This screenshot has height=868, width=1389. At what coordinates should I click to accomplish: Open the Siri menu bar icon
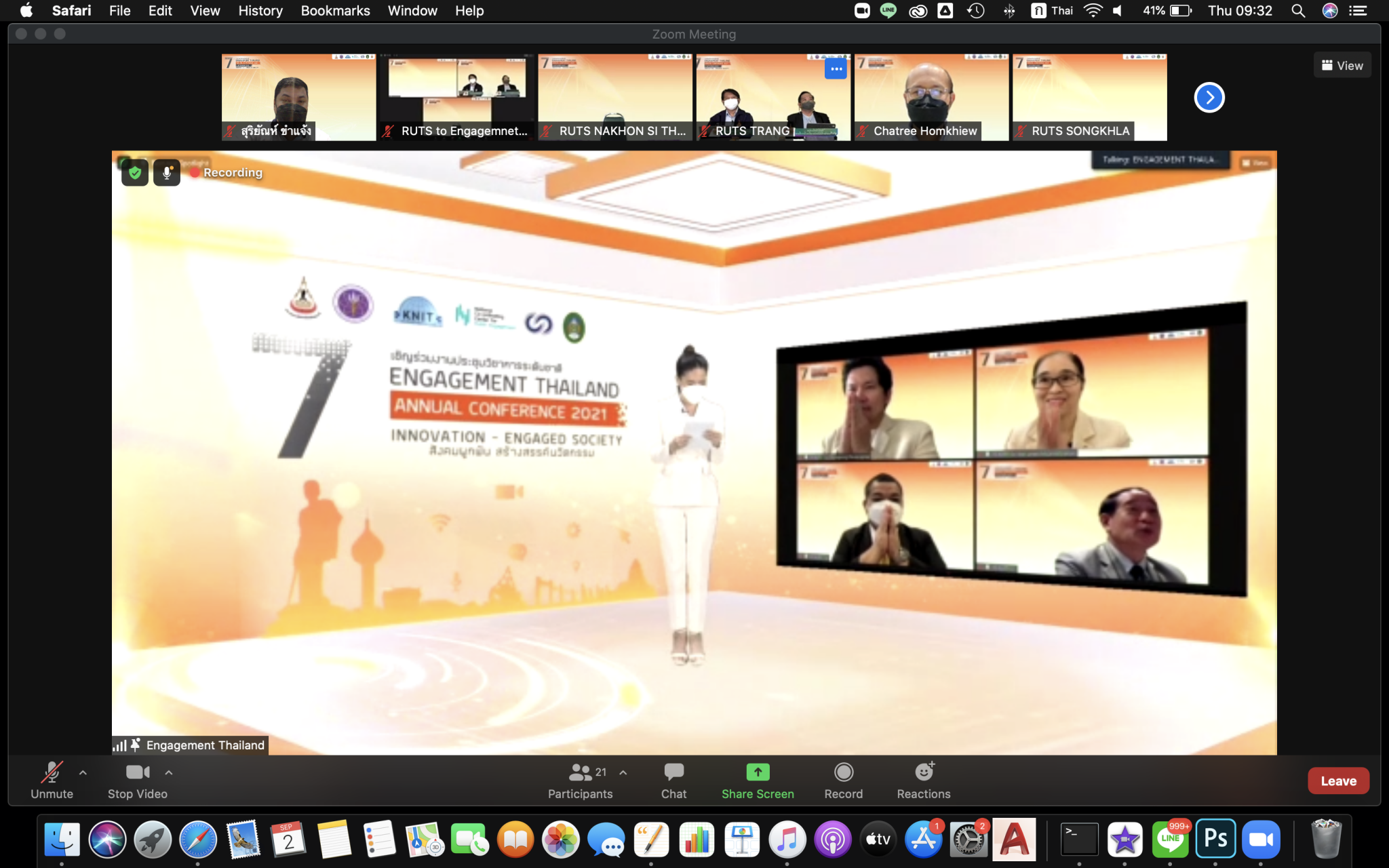tap(1330, 11)
